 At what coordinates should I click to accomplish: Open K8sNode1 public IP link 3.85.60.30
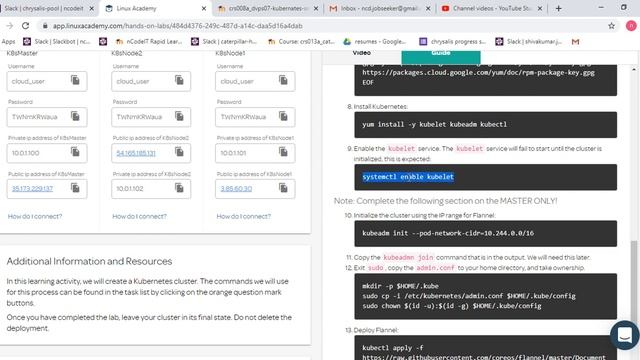[x=236, y=189]
